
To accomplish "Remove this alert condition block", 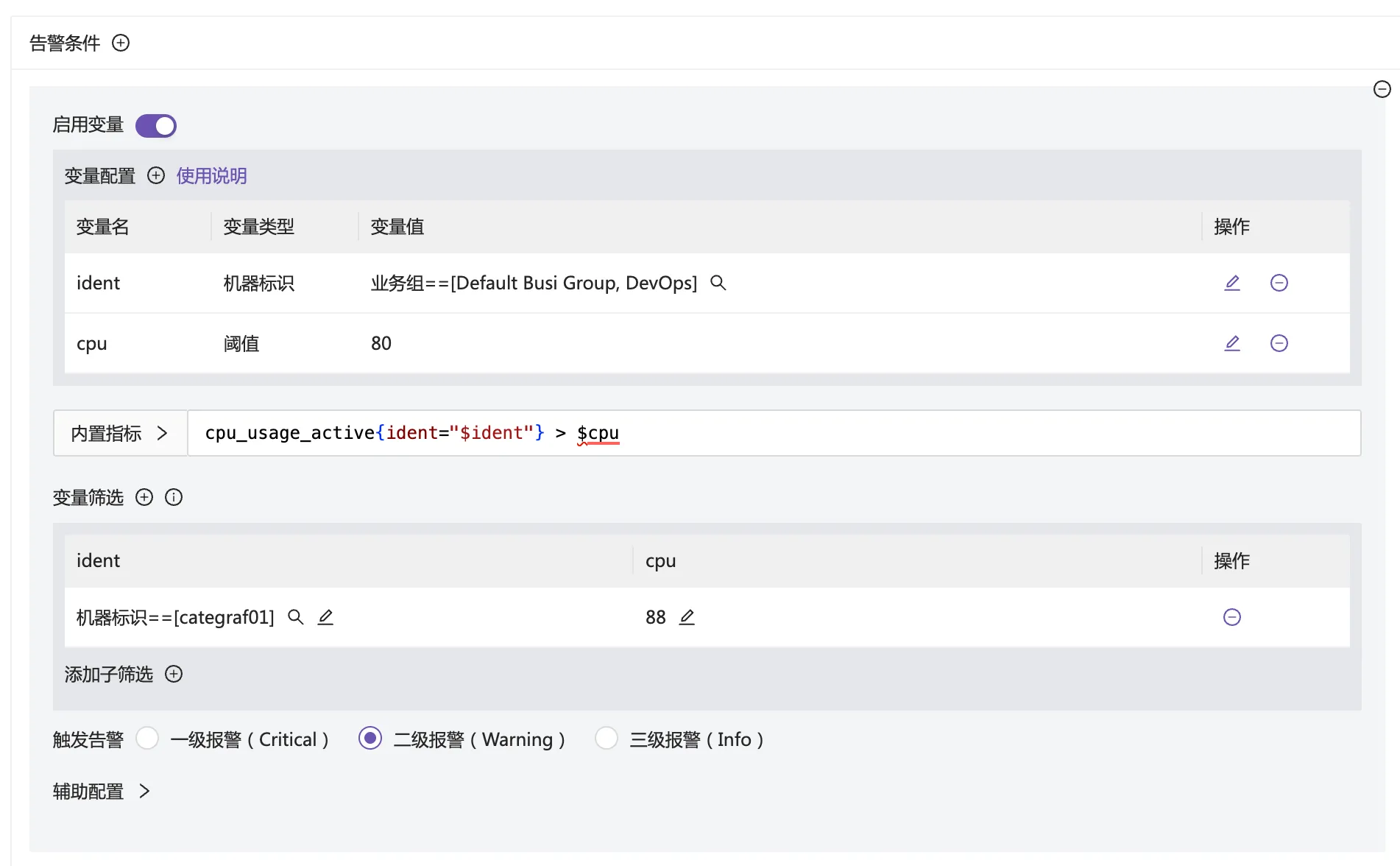I will pyautogui.click(x=1382, y=90).
